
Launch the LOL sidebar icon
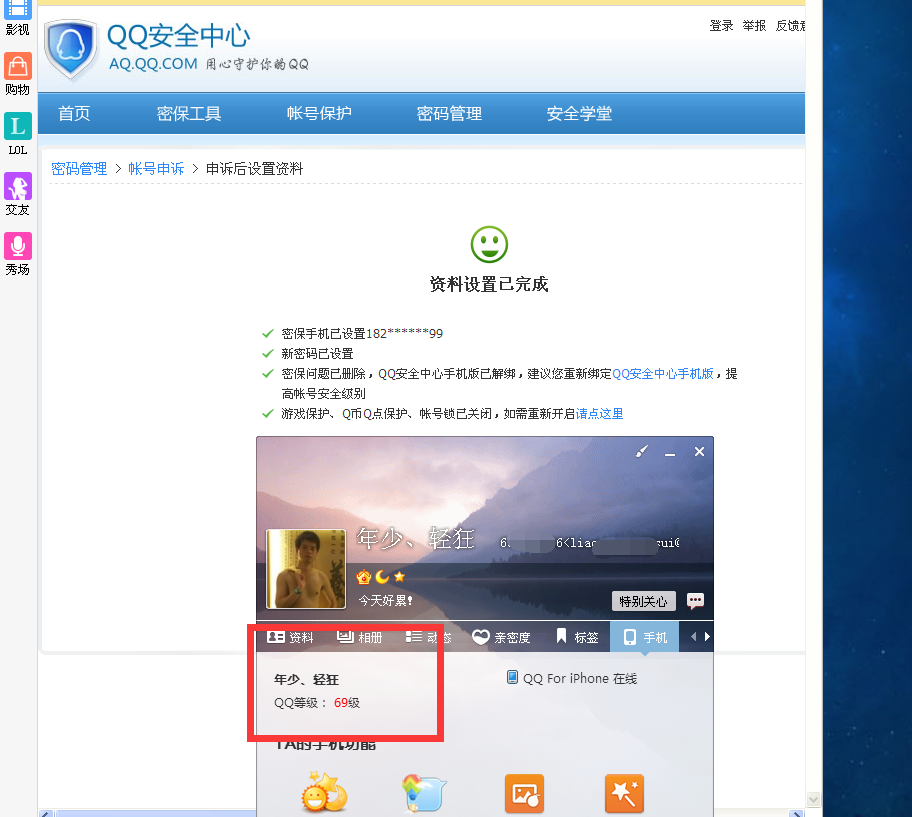pyautogui.click(x=18, y=126)
